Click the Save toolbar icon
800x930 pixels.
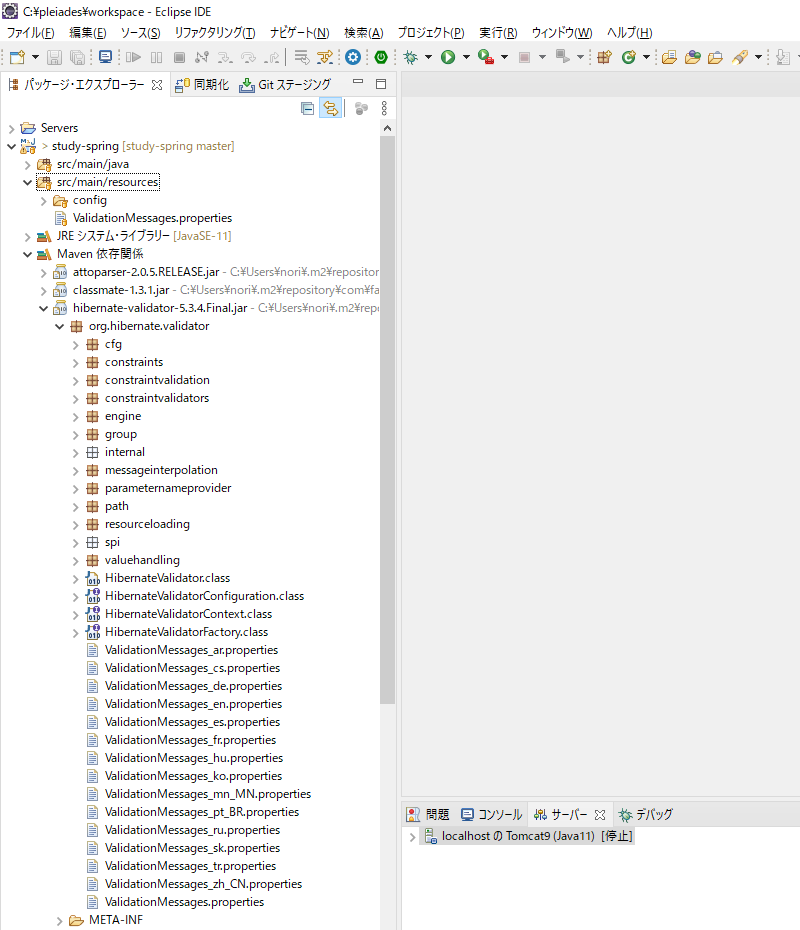pyautogui.click(x=55, y=57)
